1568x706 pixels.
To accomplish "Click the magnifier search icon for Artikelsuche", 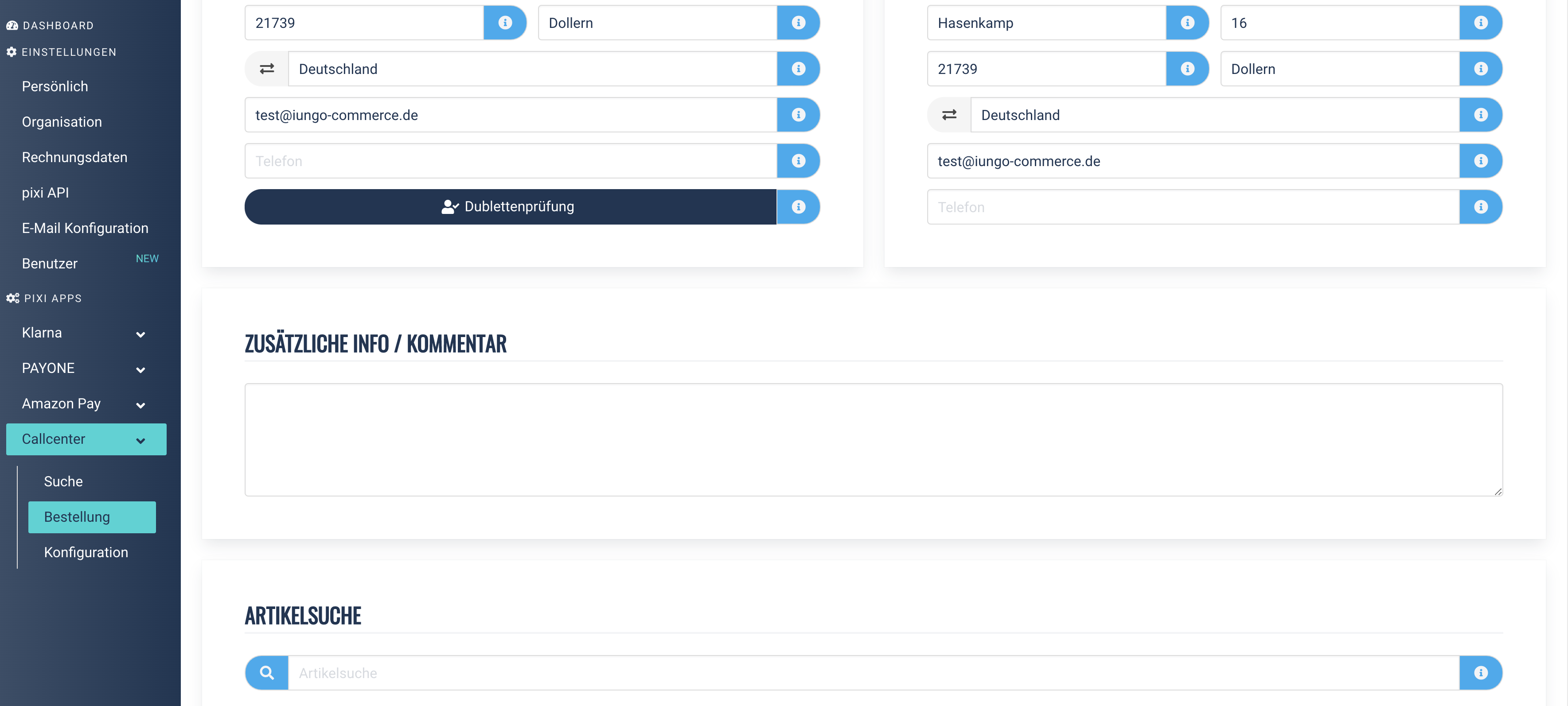I will [267, 672].
